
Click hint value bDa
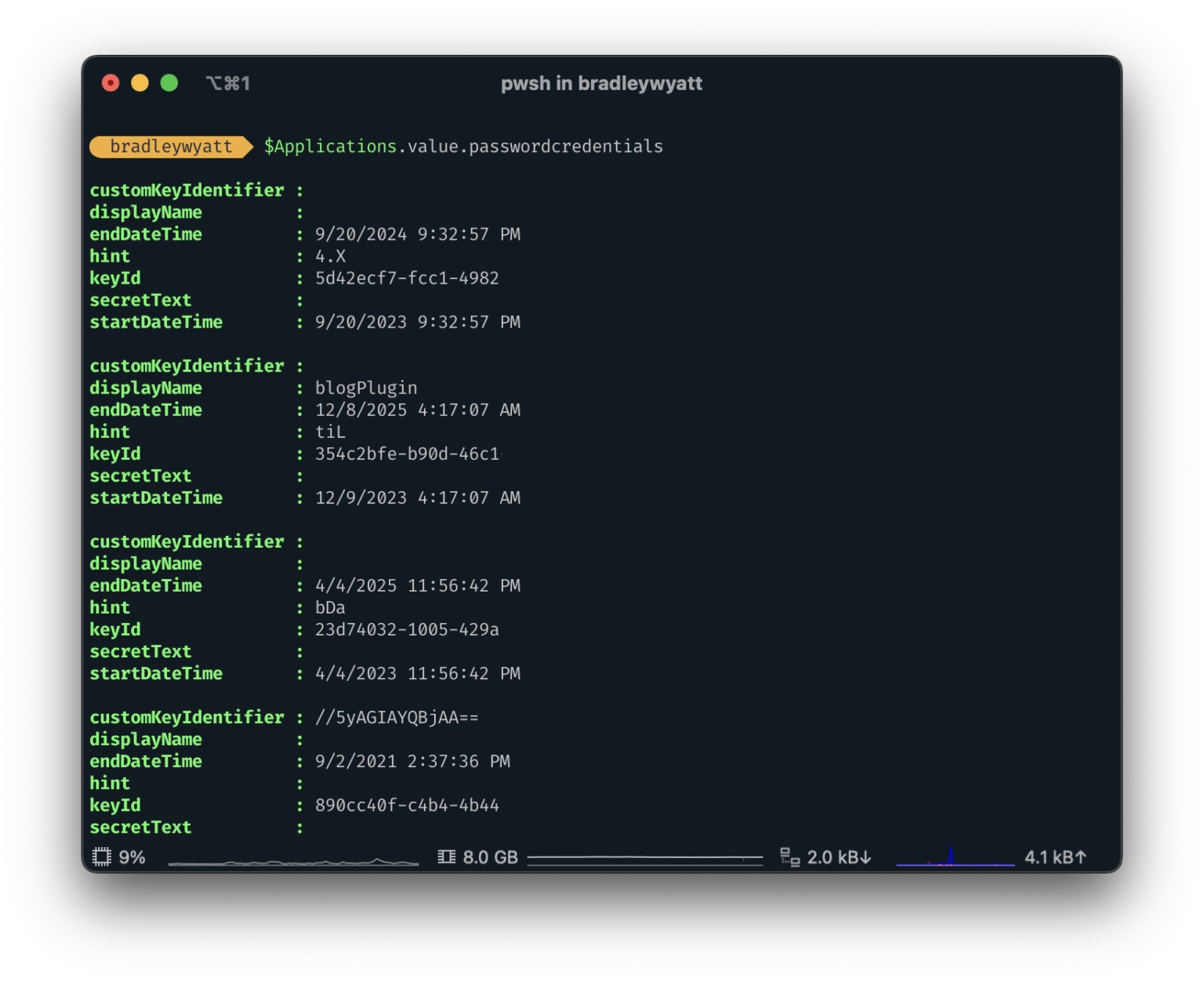point(330,607)
